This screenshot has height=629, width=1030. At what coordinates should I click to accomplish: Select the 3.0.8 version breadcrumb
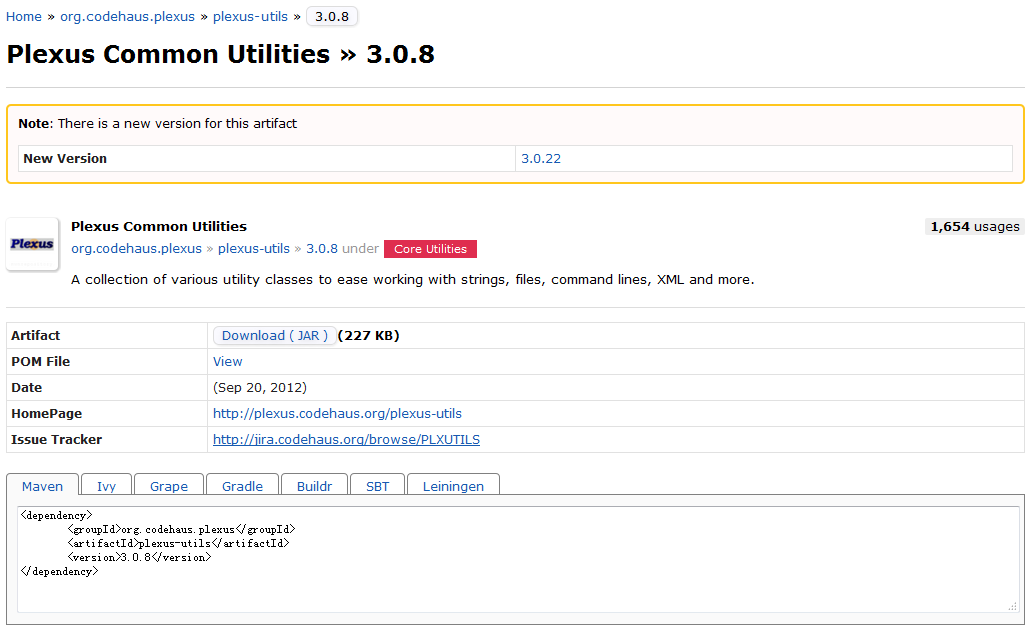point(331,16)
